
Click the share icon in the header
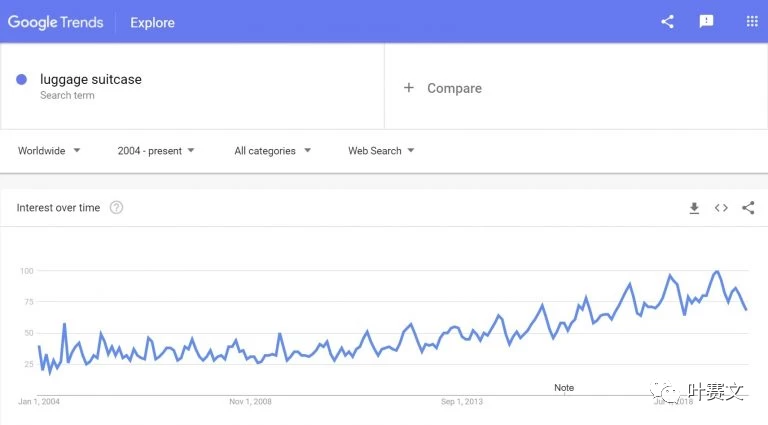coord(667,22)
